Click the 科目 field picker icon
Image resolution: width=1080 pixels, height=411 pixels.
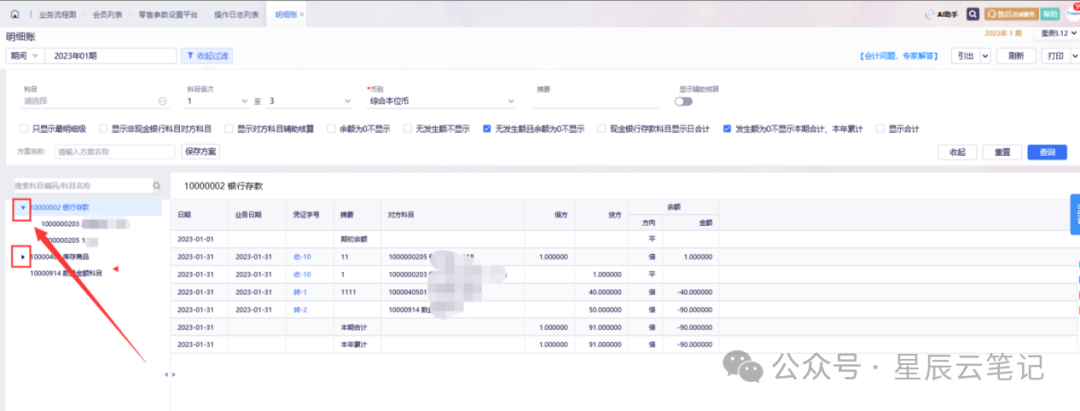[x=163, y=101]
